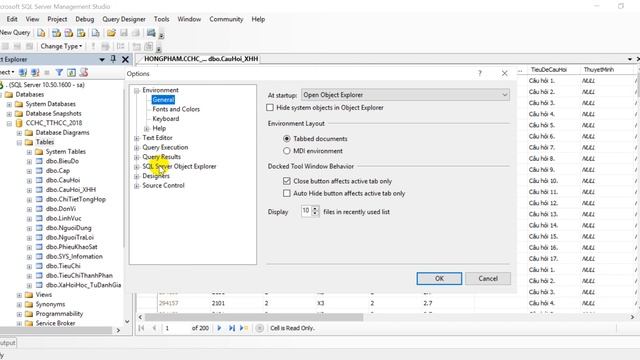
Task: Switch to the HONGPHAM dbo.CauHoi_XHH tab
Action: [x=201, y=59]
